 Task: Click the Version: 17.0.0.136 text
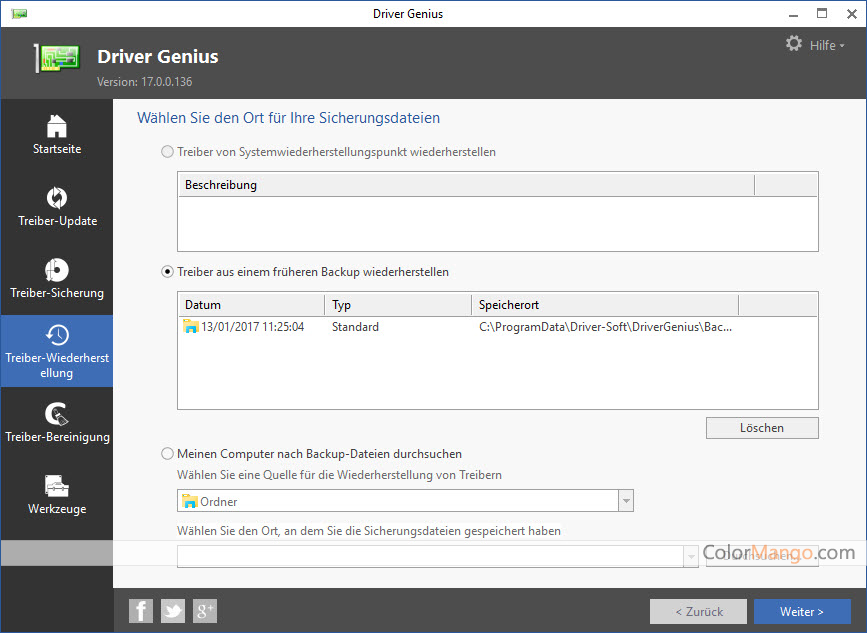145,82
